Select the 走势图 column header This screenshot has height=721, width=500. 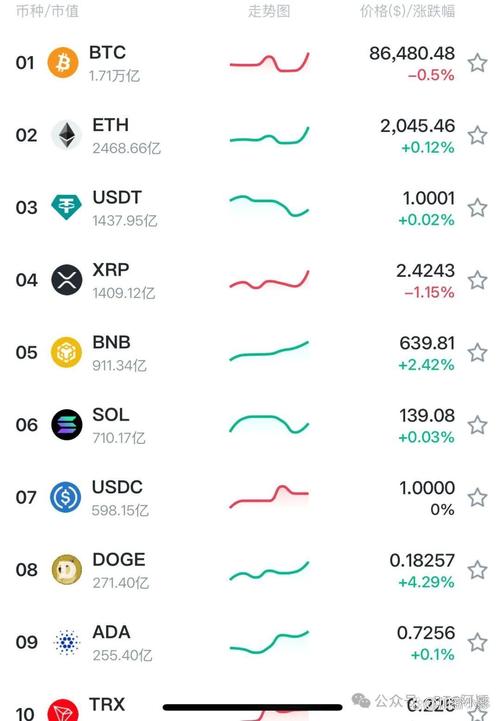point(269,11)
